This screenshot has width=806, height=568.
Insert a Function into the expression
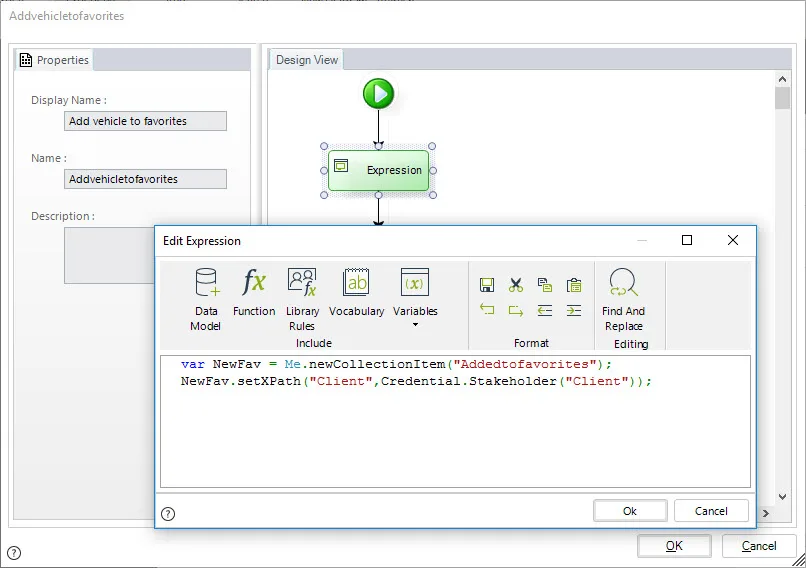pyautogui.click(x=254, y=292)
